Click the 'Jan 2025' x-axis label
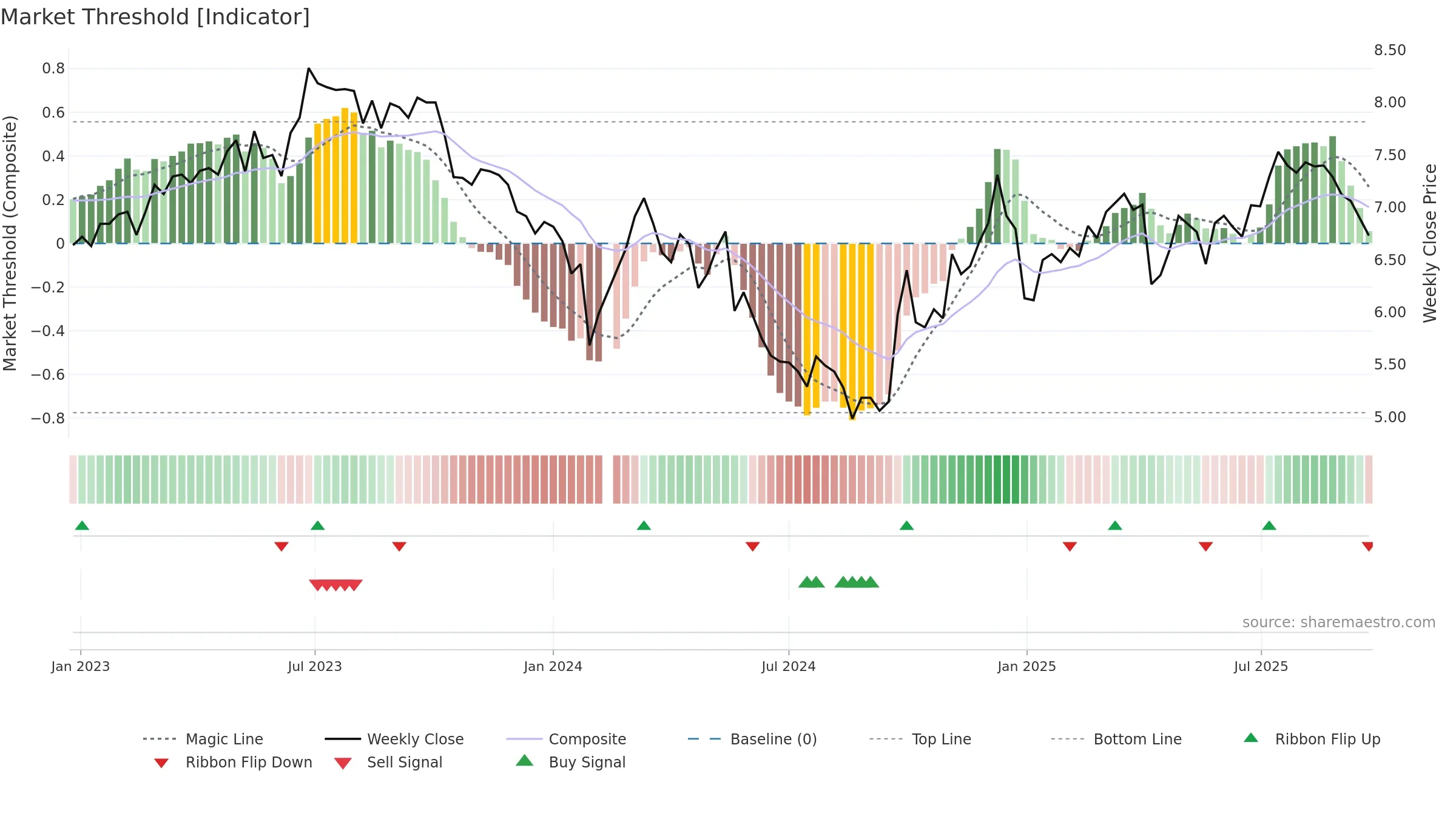 tap(1027, 667)
